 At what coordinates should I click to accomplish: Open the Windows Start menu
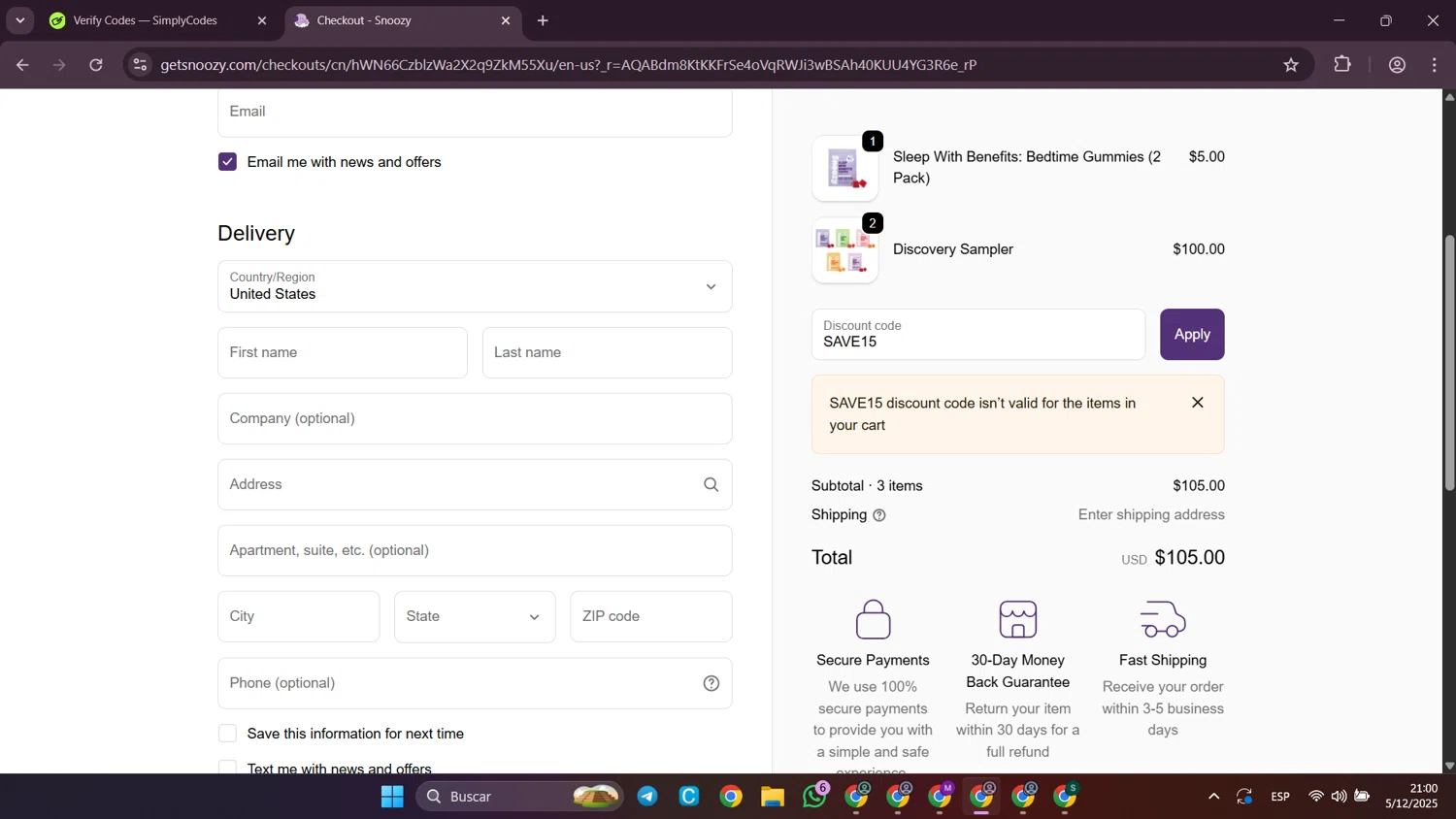(392, 797)
